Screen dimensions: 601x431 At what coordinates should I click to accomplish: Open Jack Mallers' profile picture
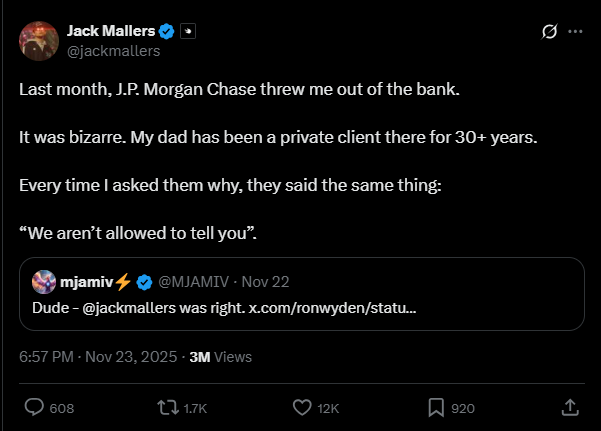tap(38, 40)
